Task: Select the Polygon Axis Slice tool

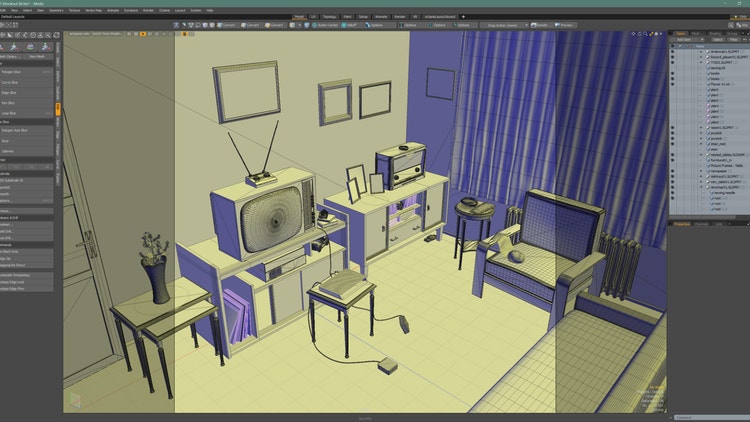Action: pyautogui.click(x=26, y=130)
